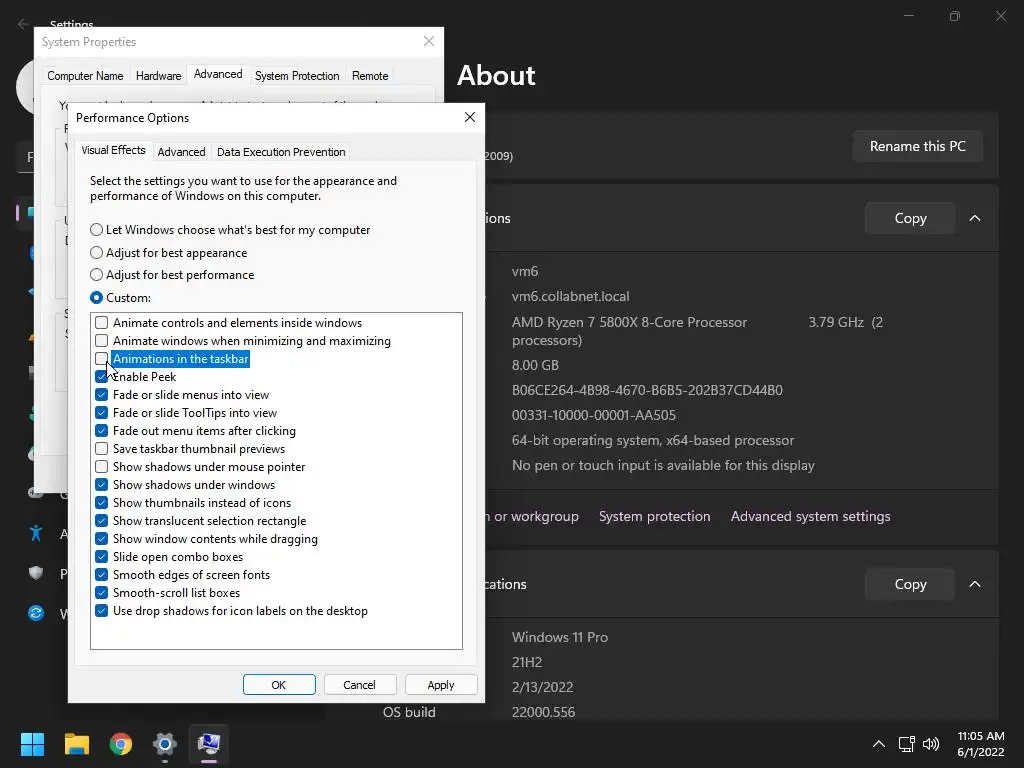The width and height of the screenshot is (1024, 768).
Task: Click the product ID 00331-10000-00001-AA505
Action: pos(594,415)
